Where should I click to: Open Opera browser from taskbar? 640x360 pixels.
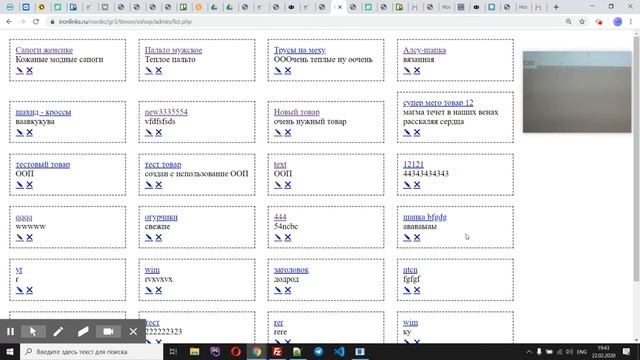pos(236,352)
